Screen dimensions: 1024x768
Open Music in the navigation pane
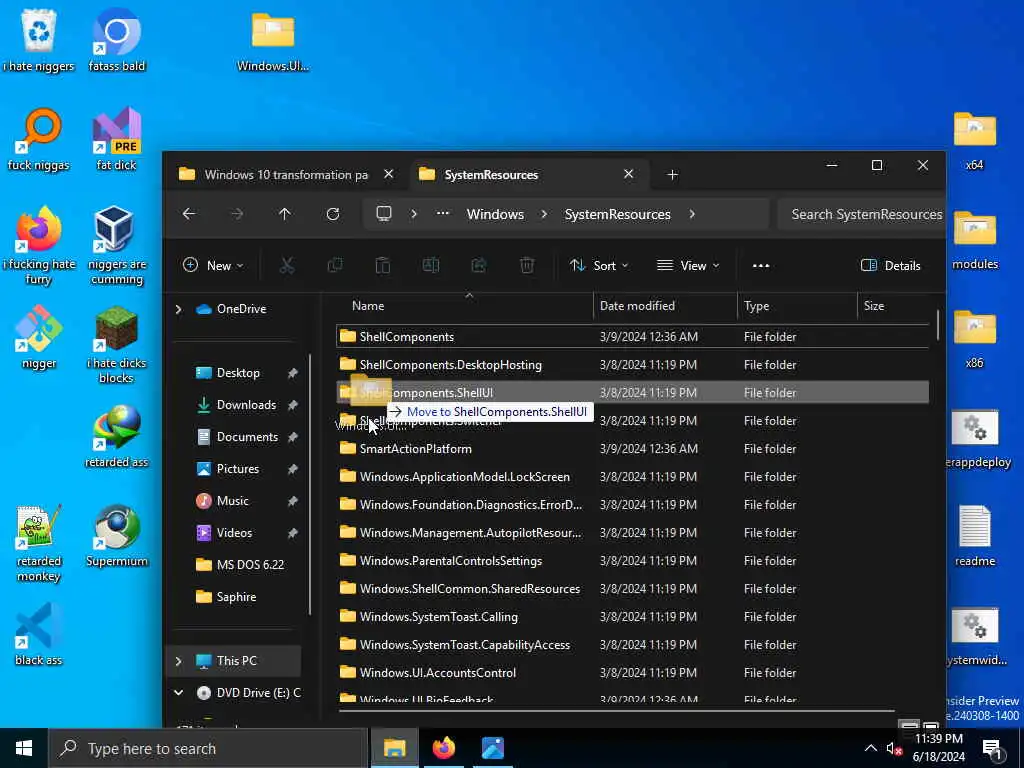[232, 501]
